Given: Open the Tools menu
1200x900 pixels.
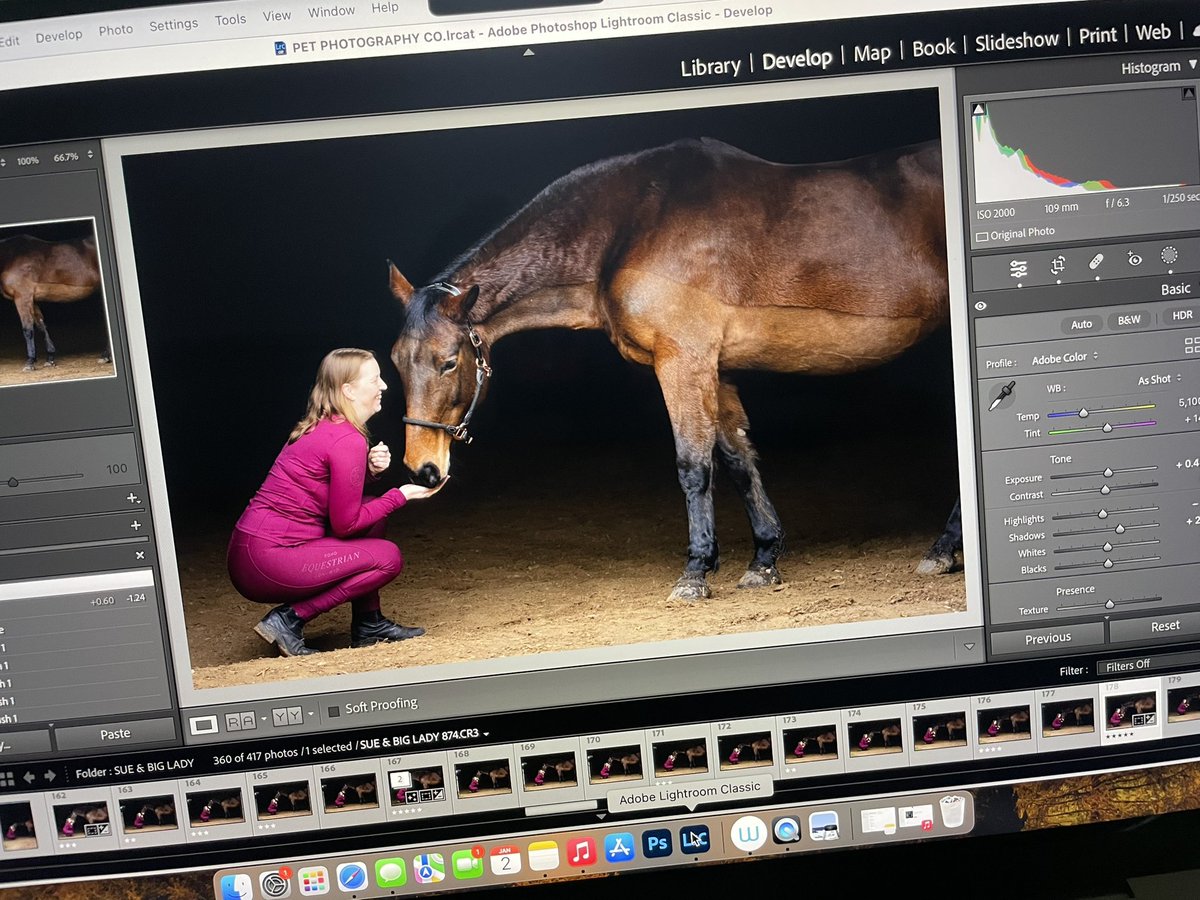Looking at the screenshot, I should click(x=230, y=20).
